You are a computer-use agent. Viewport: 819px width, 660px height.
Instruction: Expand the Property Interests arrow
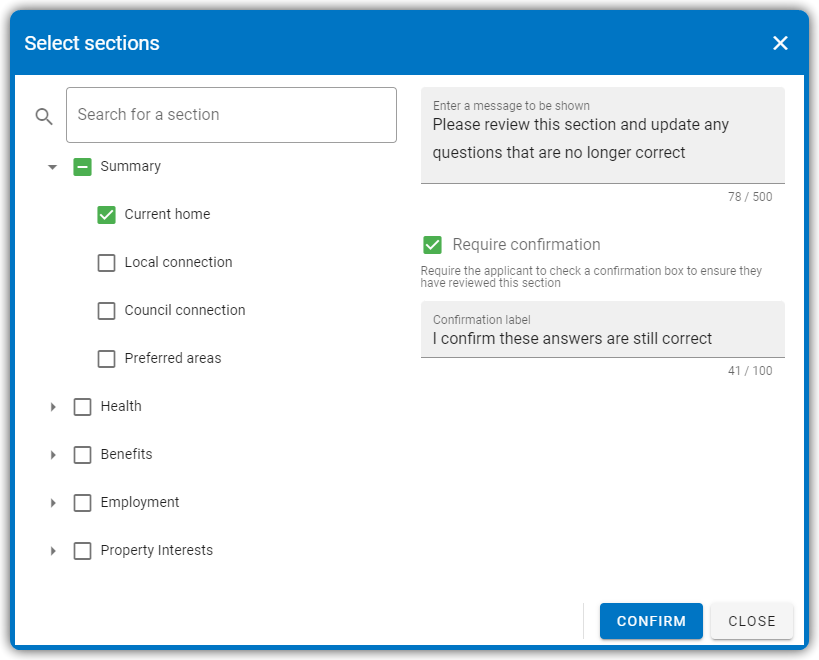point(53,551)
